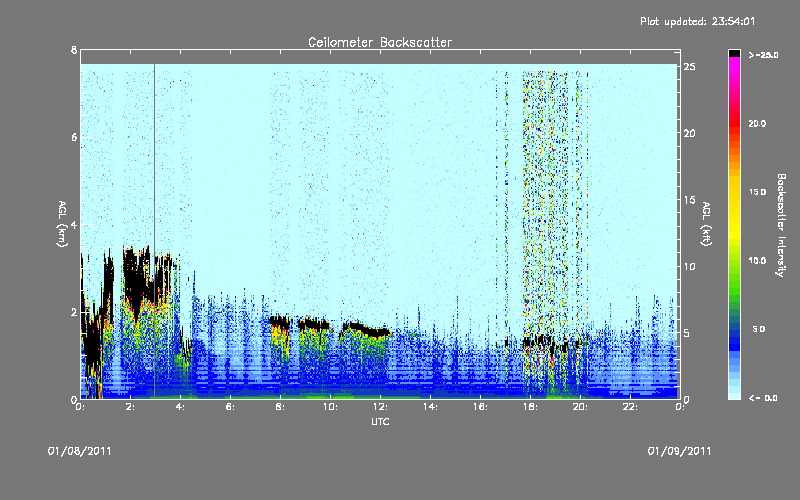Click the 'Ceilometer Backscatter' plot title

(380, 42)
